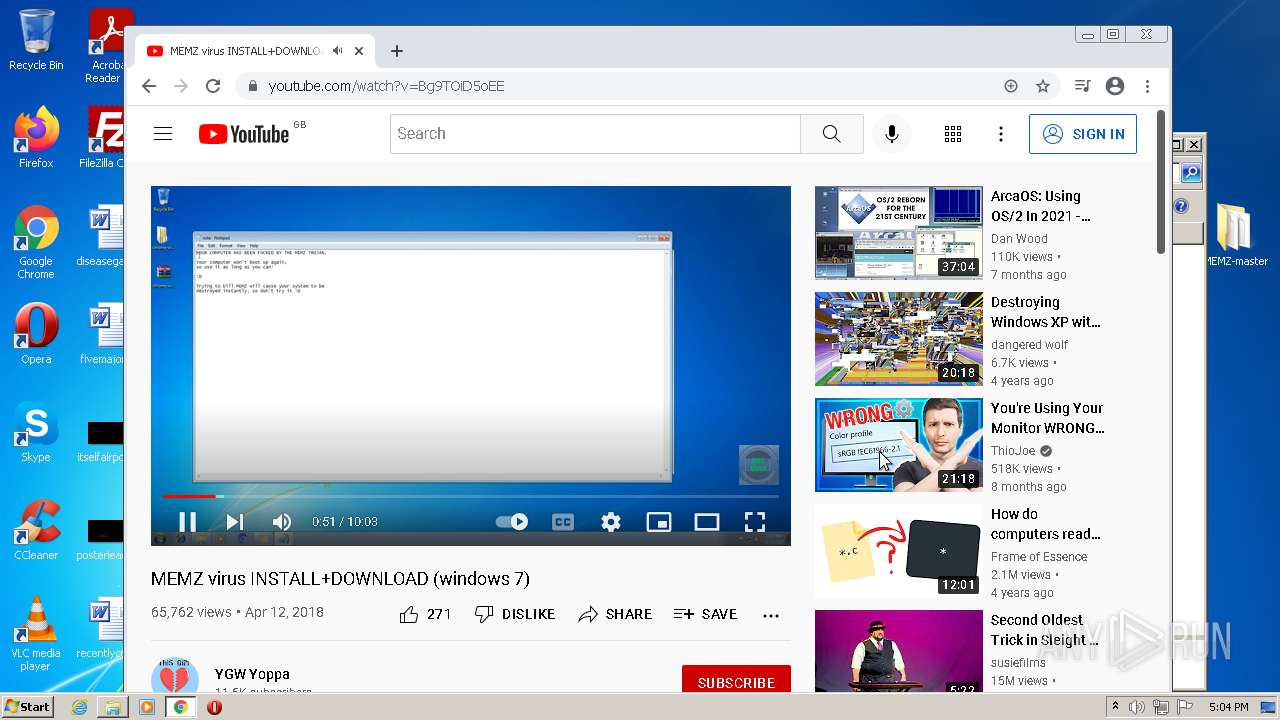Switch to theater mode
The width and height of the screenshot is (1280, 720).
click(707, 521)
